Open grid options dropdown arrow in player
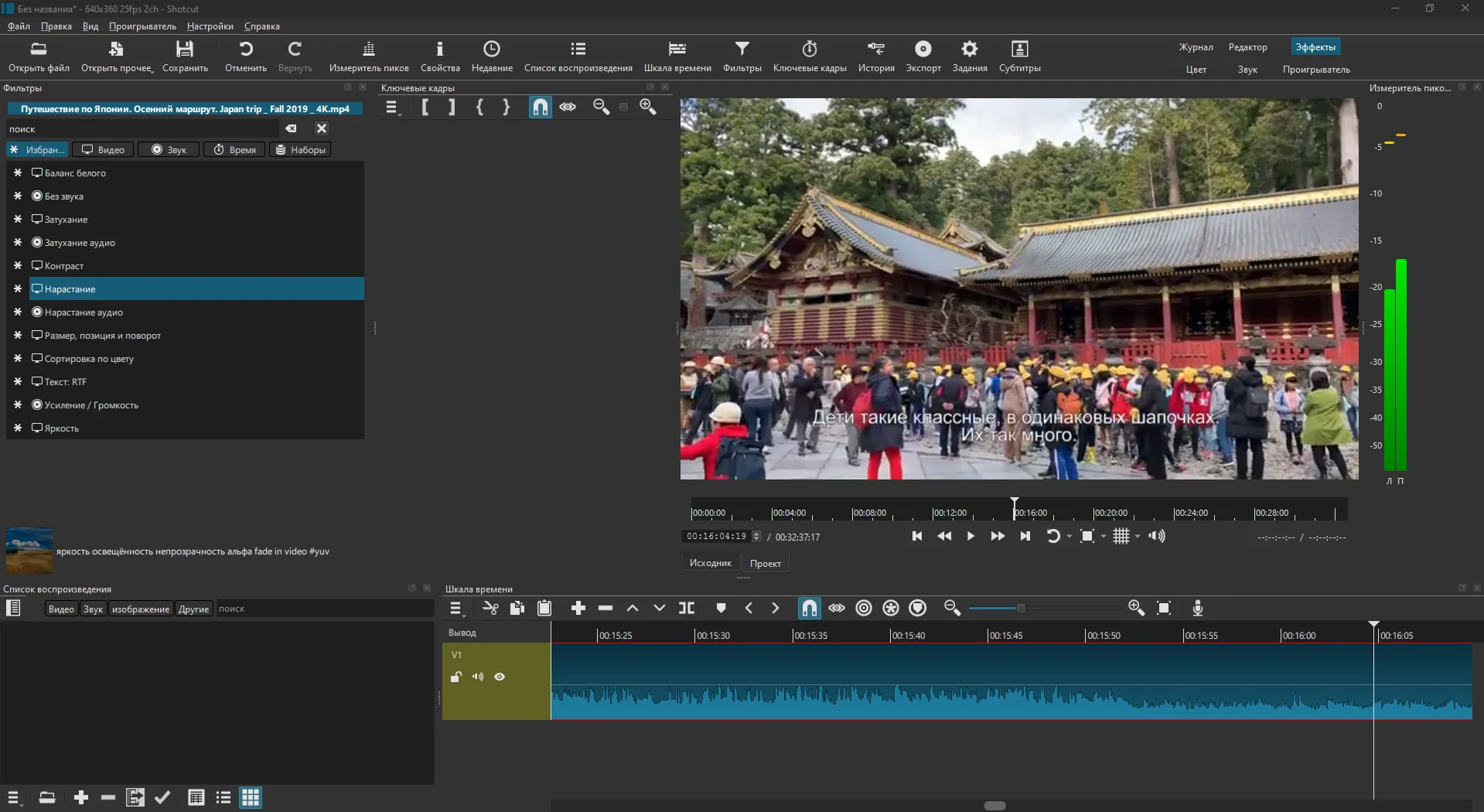 tap(1138, 537)
